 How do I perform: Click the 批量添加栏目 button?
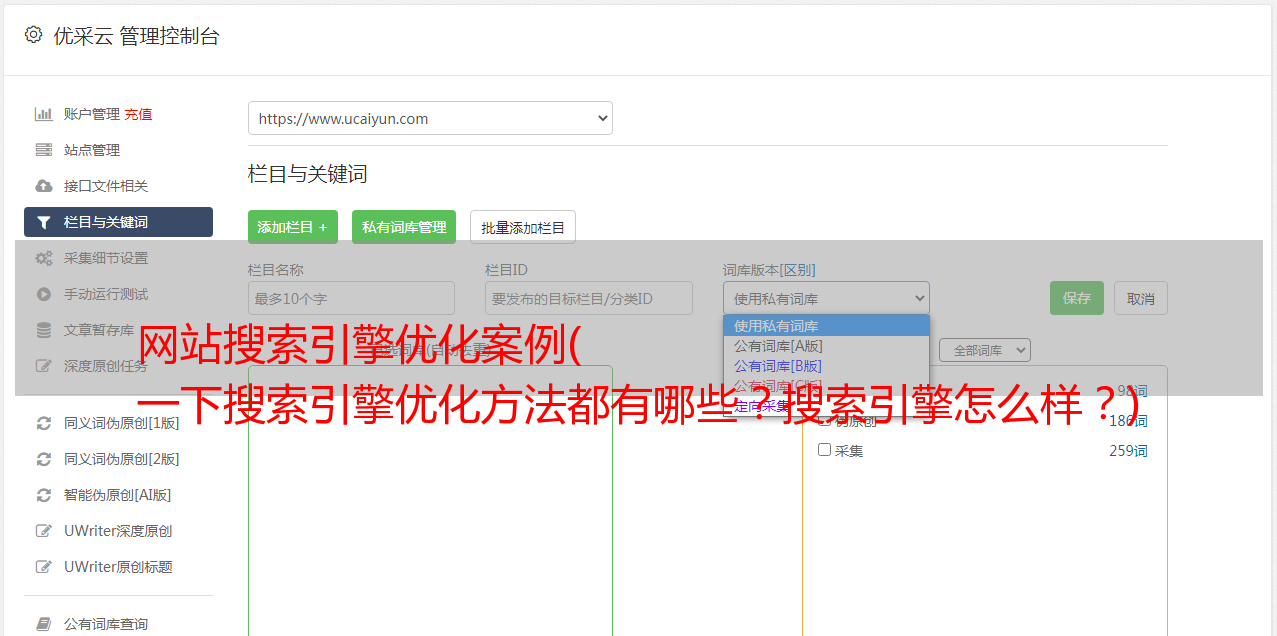(x=523, y=227)
